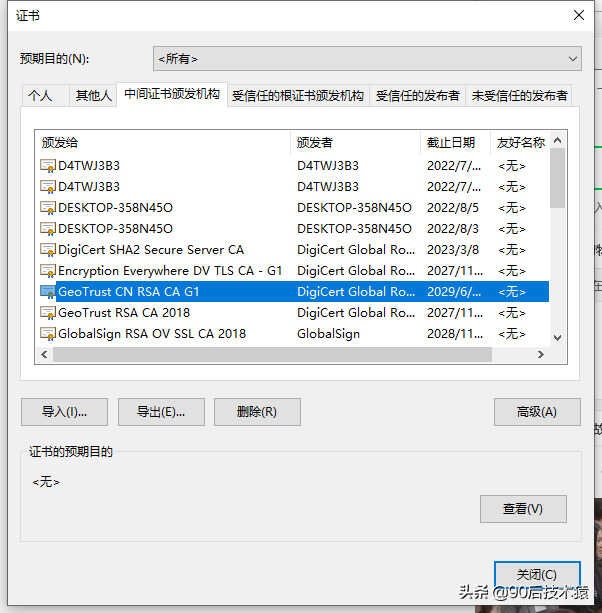602x613 pixels.
Task: Click the 导入(I)... button
Action: tap(64, 412)
